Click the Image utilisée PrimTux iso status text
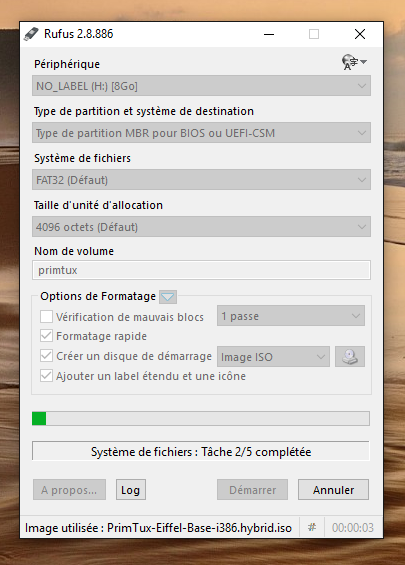This screenshot has width=405, height=565. pyautogui.click(x=158, y=528)
